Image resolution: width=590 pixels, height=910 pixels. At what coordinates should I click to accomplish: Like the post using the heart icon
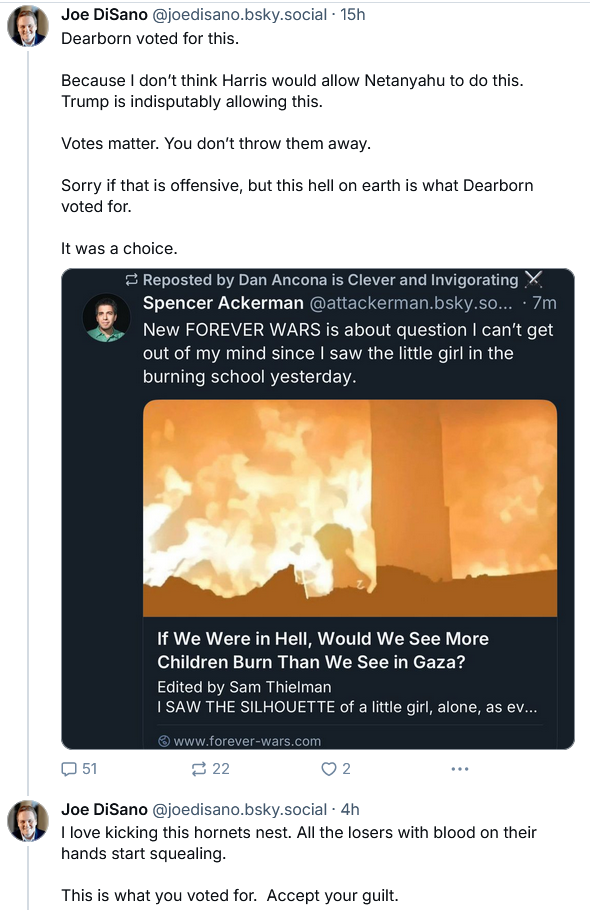tap(328, 769)
